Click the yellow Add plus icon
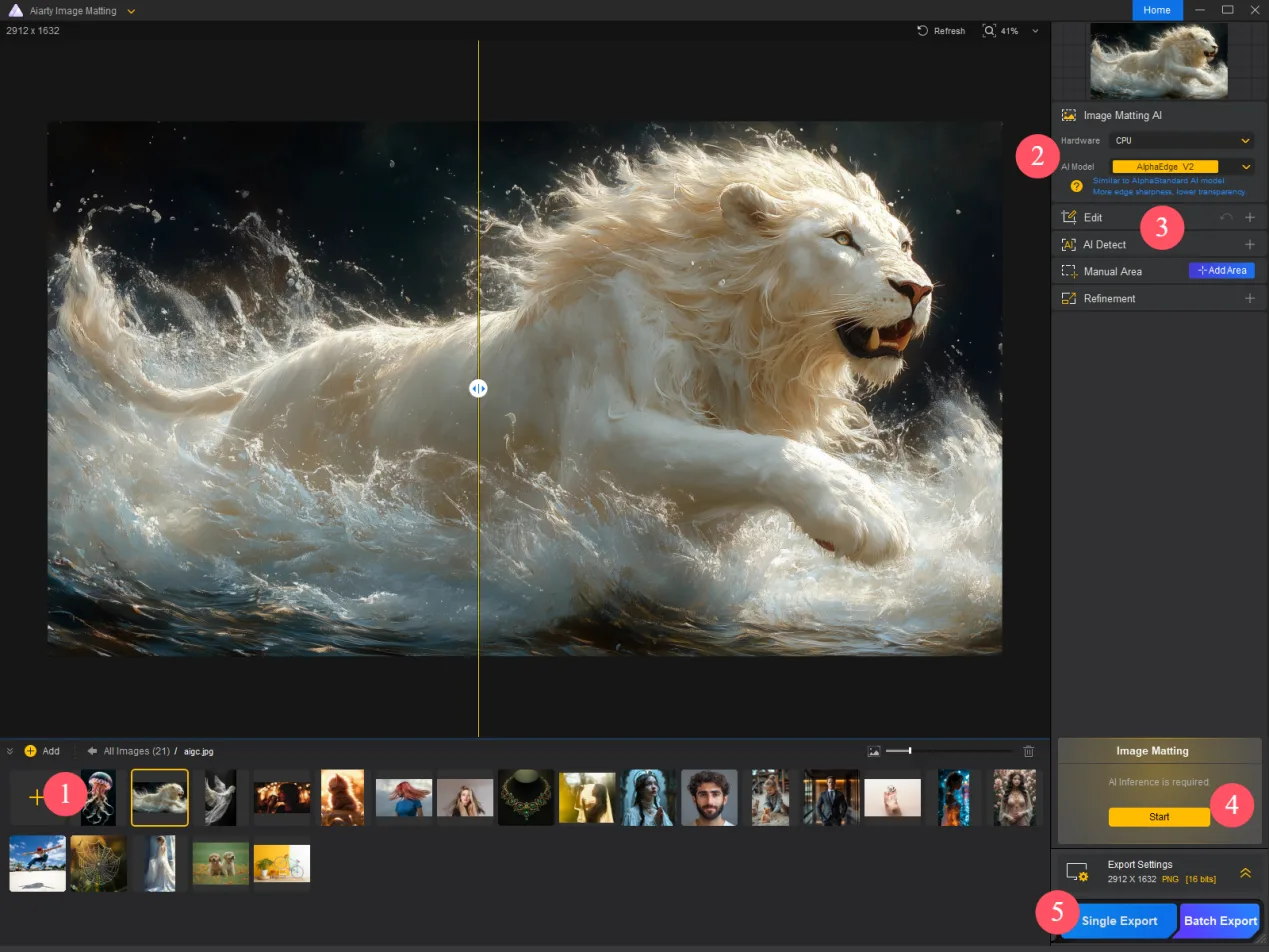 (30, 751)
